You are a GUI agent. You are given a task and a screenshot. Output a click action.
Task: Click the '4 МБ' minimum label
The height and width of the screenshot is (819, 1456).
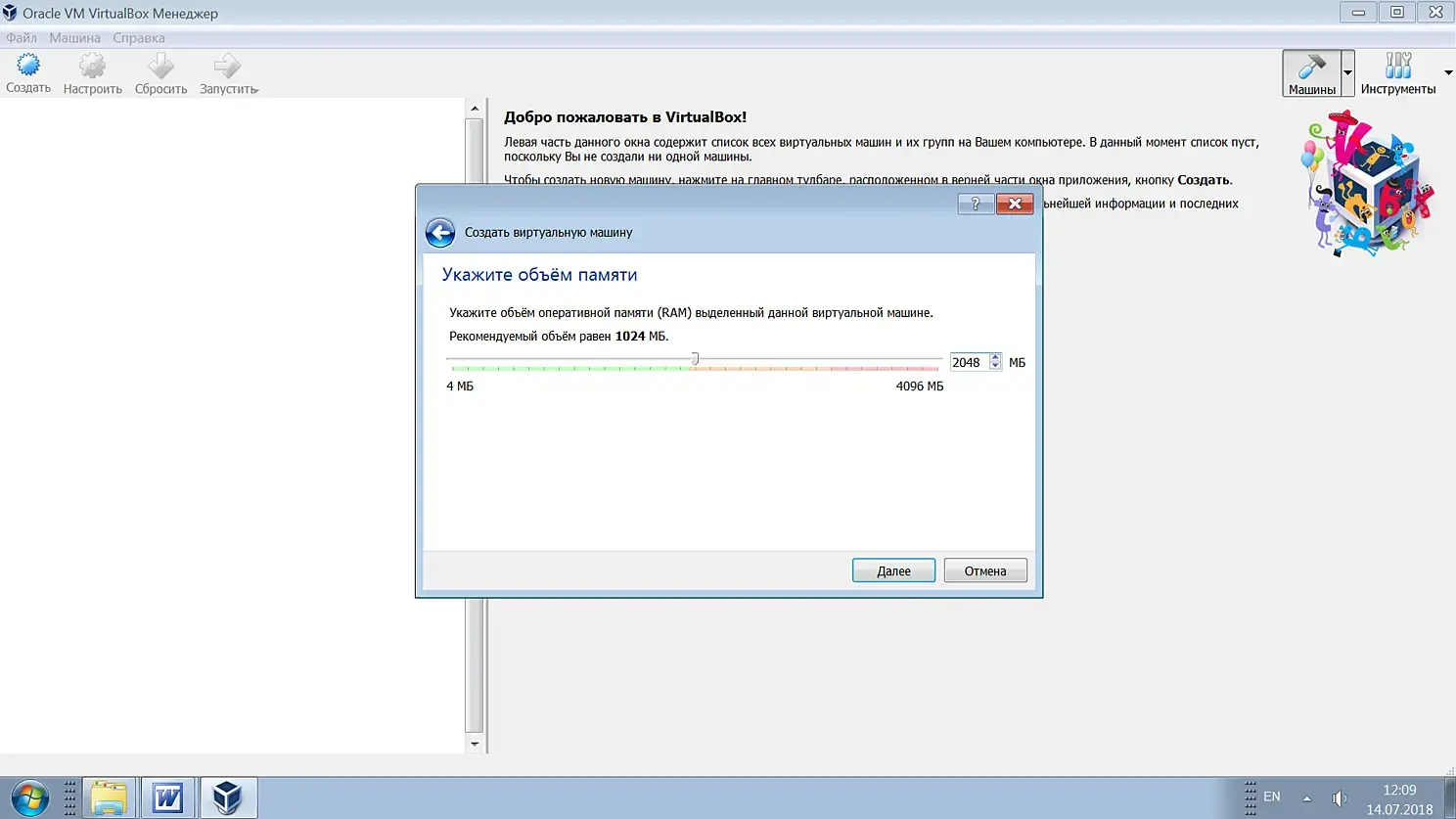pyautogui.click(x=460, y=387)
